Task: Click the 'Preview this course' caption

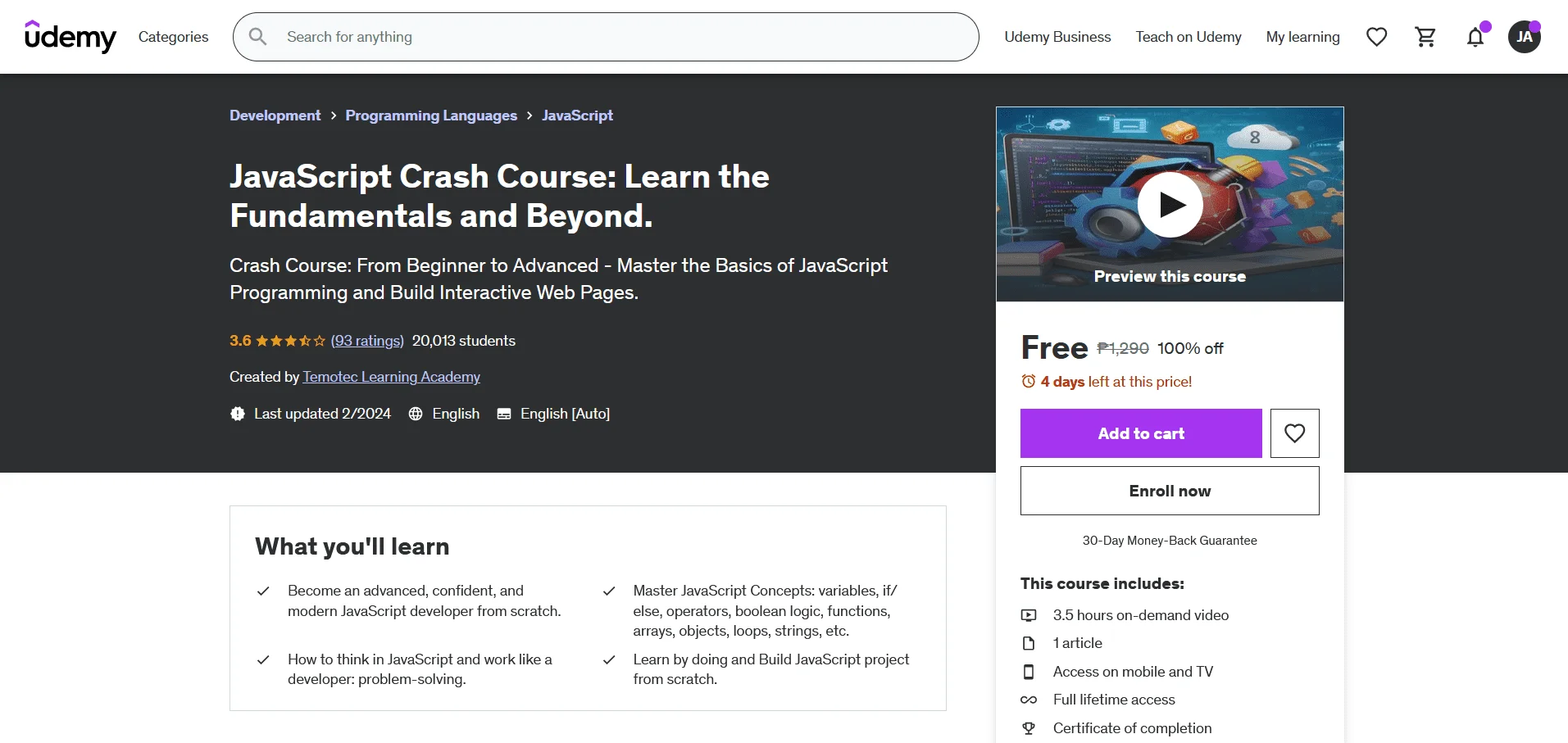Action: tap(1170, 277)
